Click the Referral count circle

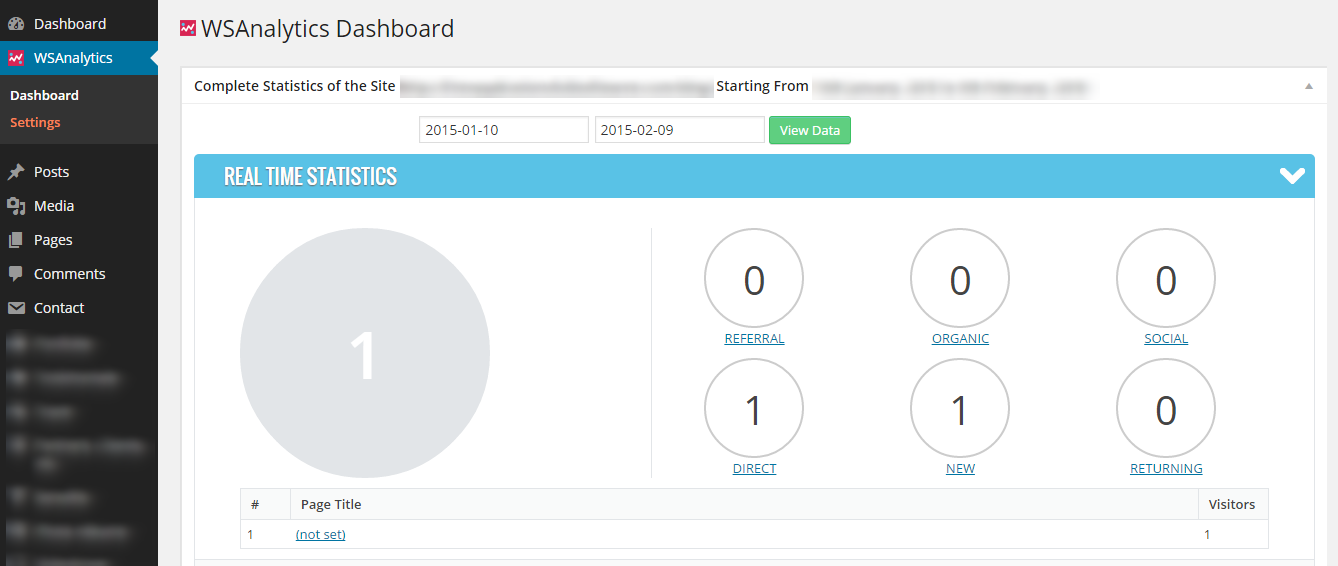tap(754, 280)
